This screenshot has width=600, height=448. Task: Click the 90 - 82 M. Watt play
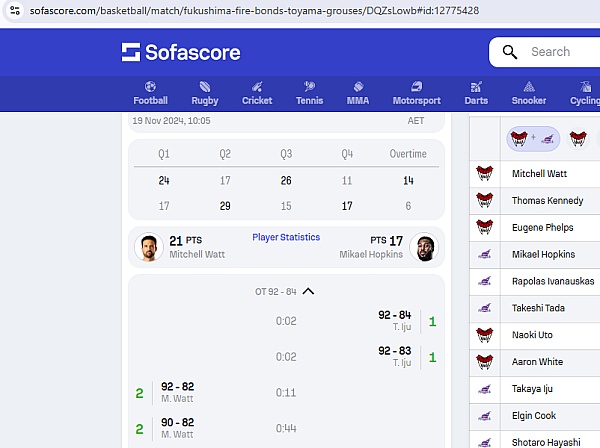pyautogui.click(x=286, y=429)
